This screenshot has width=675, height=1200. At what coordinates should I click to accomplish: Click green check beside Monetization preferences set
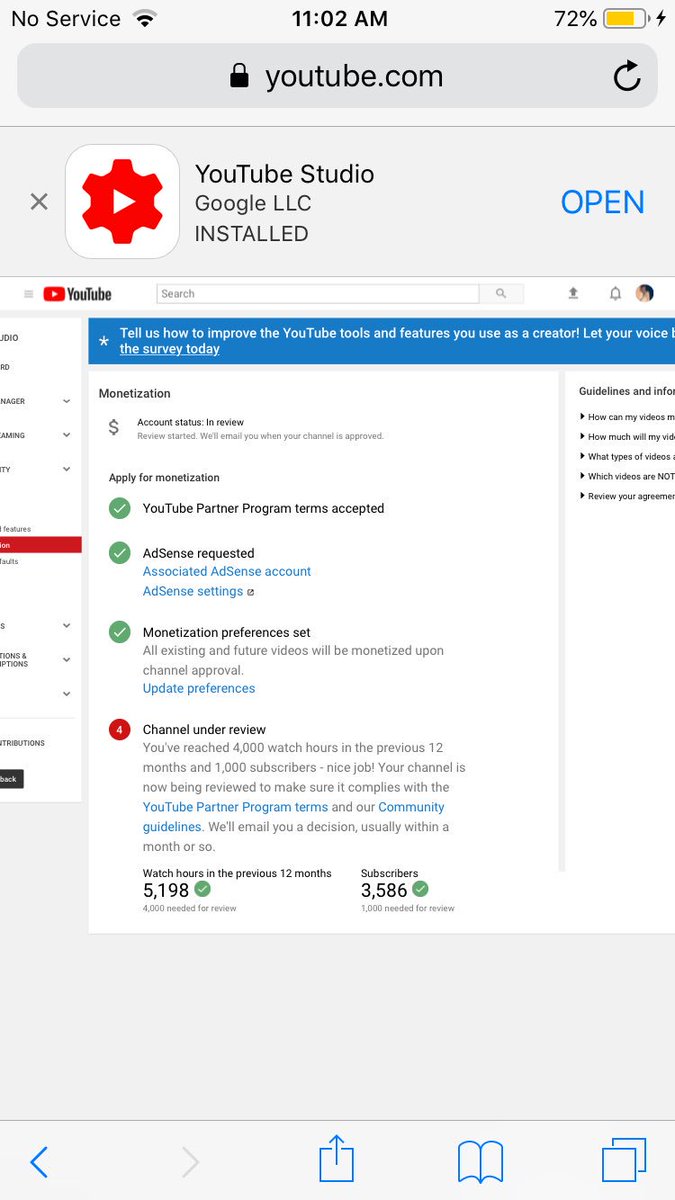120,632
